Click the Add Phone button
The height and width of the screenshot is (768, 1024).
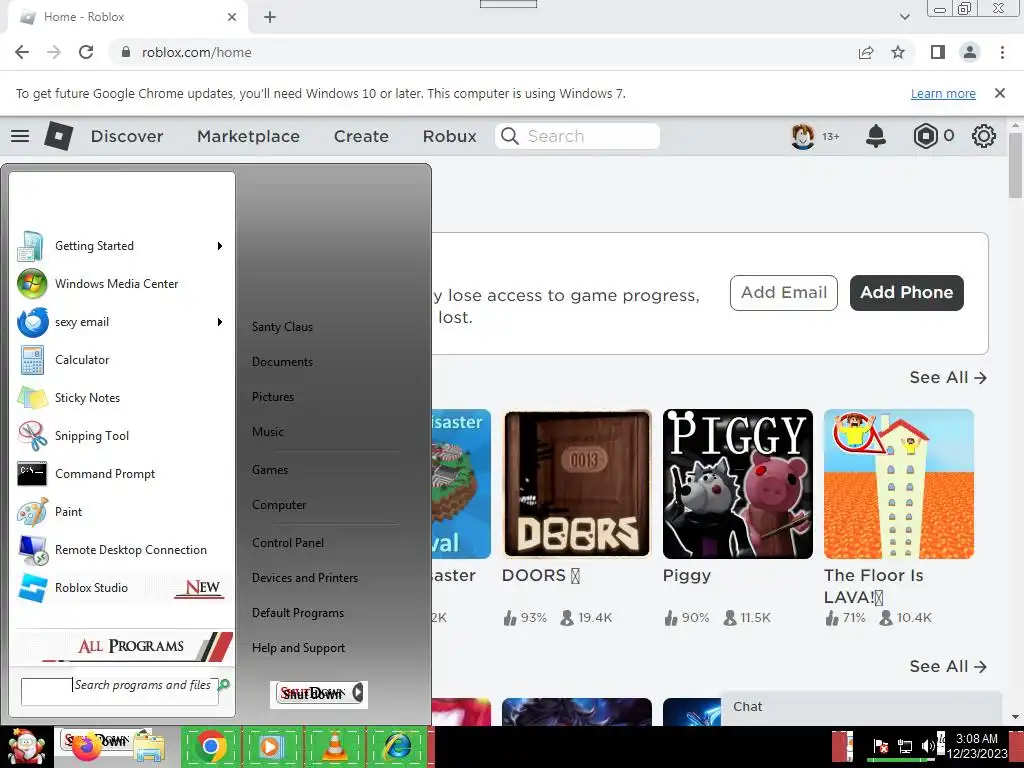(x=906, y=293)
